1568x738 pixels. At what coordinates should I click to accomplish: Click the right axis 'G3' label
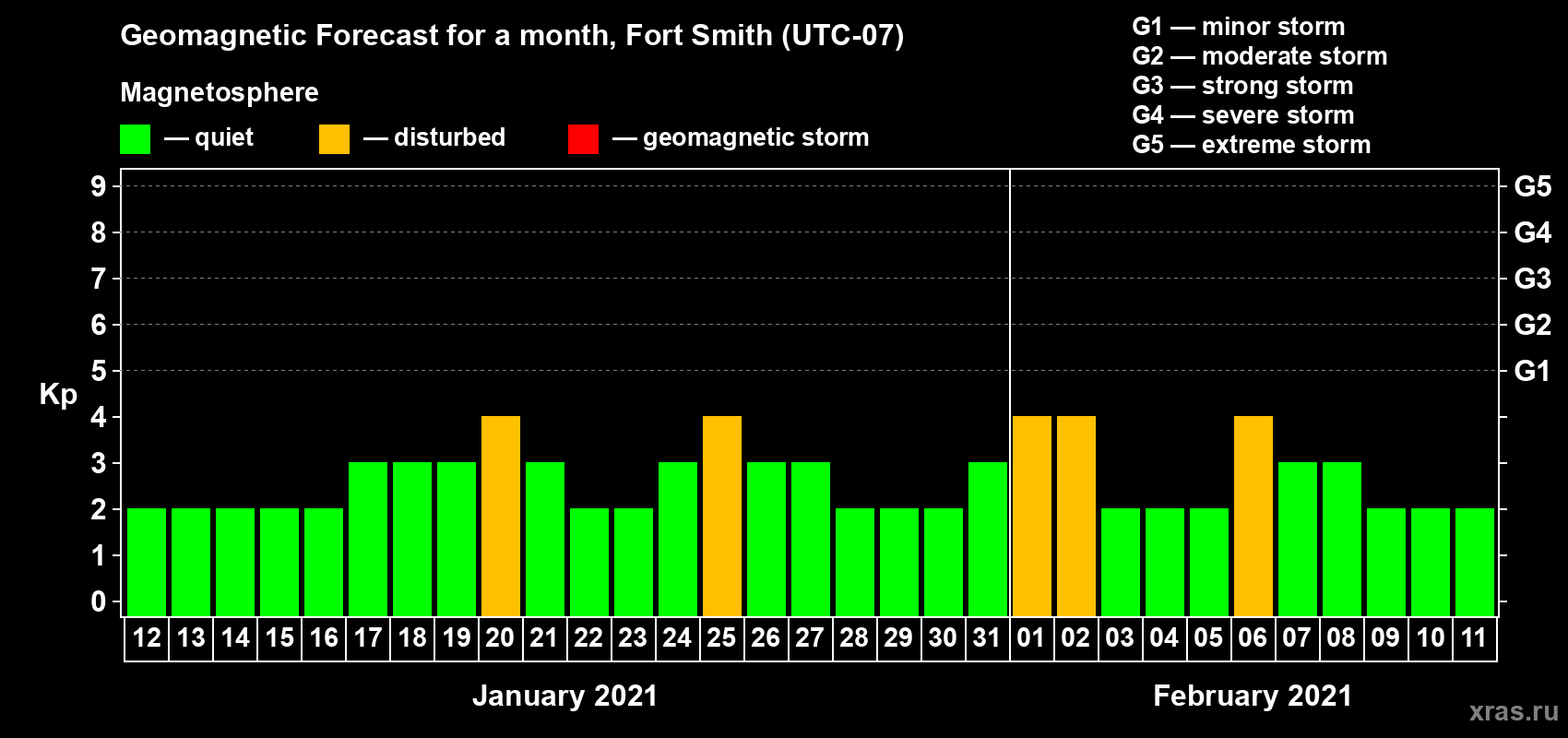(x=1533, y=279)
